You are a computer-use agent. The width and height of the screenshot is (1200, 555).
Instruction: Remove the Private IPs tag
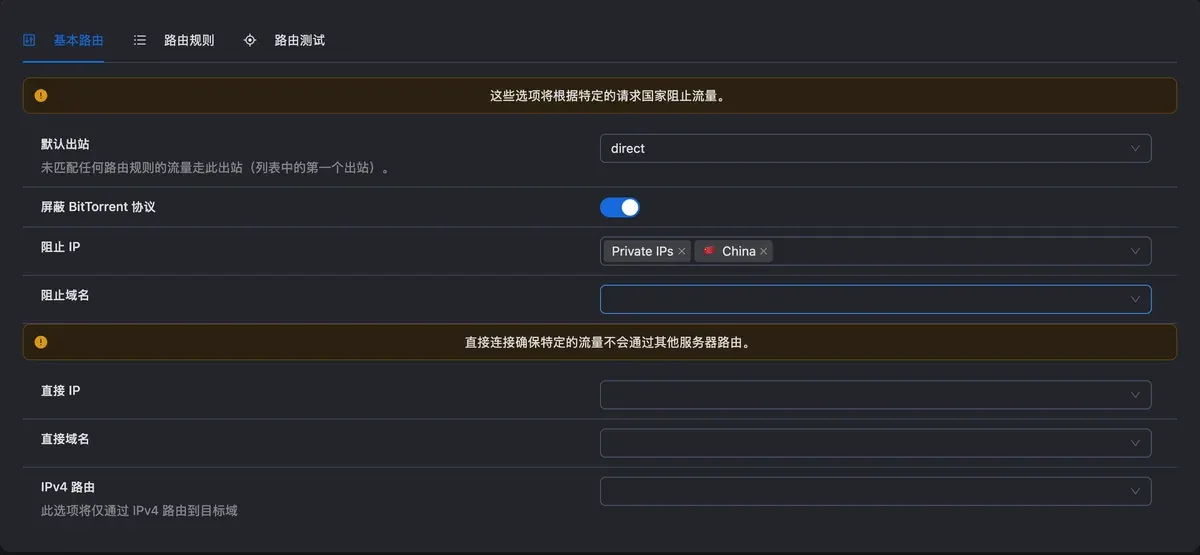click(682, 252)
